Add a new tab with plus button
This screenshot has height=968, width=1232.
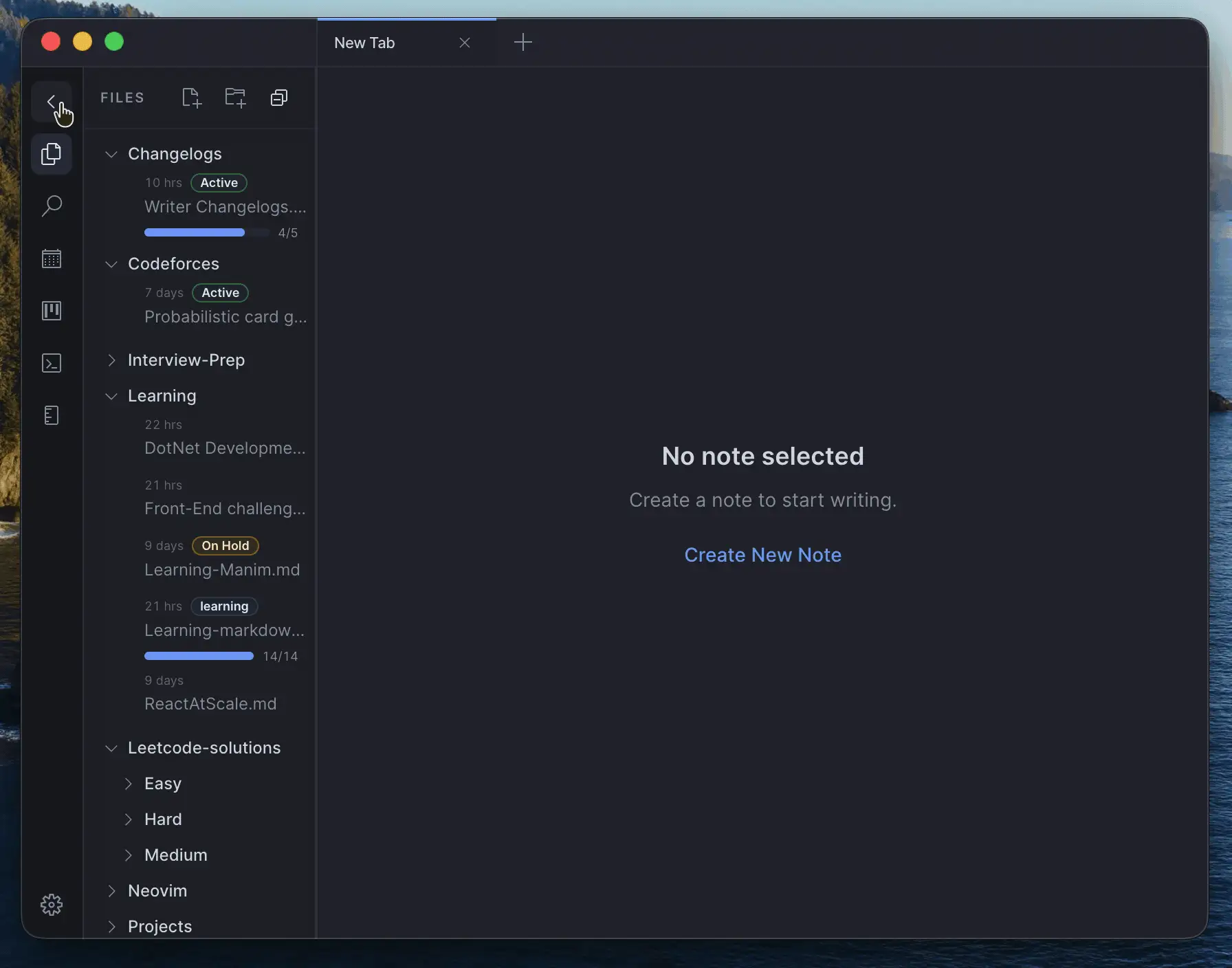tap(523, 43)
